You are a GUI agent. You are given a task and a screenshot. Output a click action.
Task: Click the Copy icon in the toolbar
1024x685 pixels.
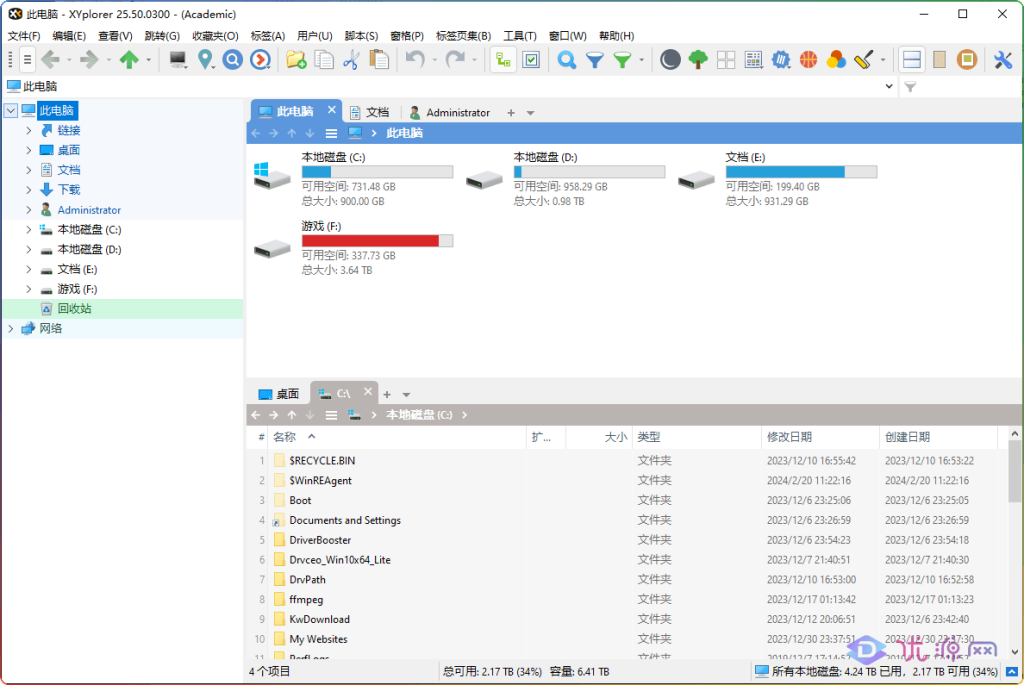point(324,60)
